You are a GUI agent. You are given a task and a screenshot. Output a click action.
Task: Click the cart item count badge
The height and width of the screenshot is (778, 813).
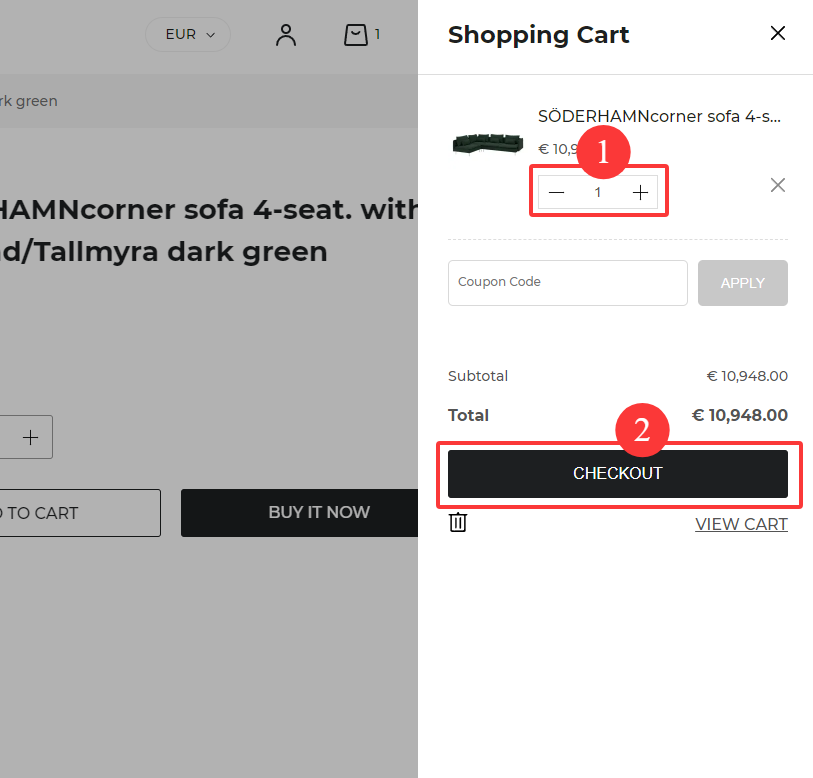pyautogui.click(x=377, y=34)
